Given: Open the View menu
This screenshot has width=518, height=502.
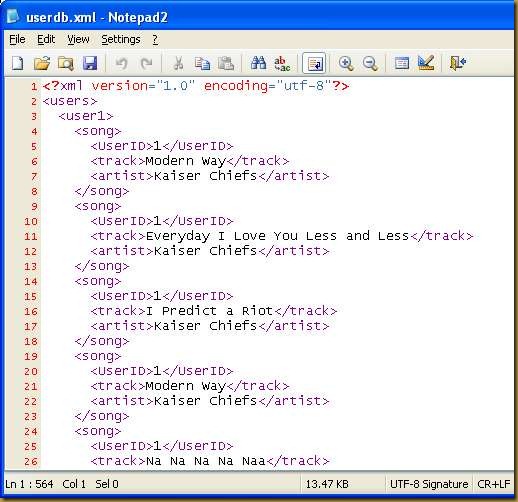Looking at the screenshot, I should tap(78, 39).
